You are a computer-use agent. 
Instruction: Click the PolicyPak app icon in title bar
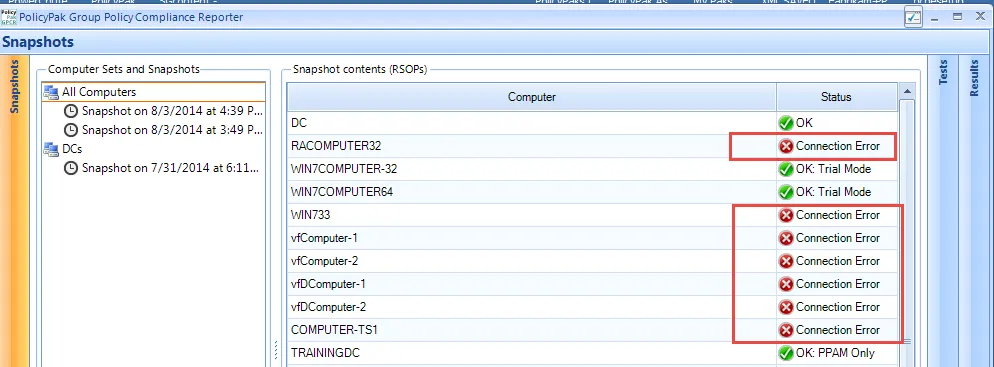pos(9,17)
